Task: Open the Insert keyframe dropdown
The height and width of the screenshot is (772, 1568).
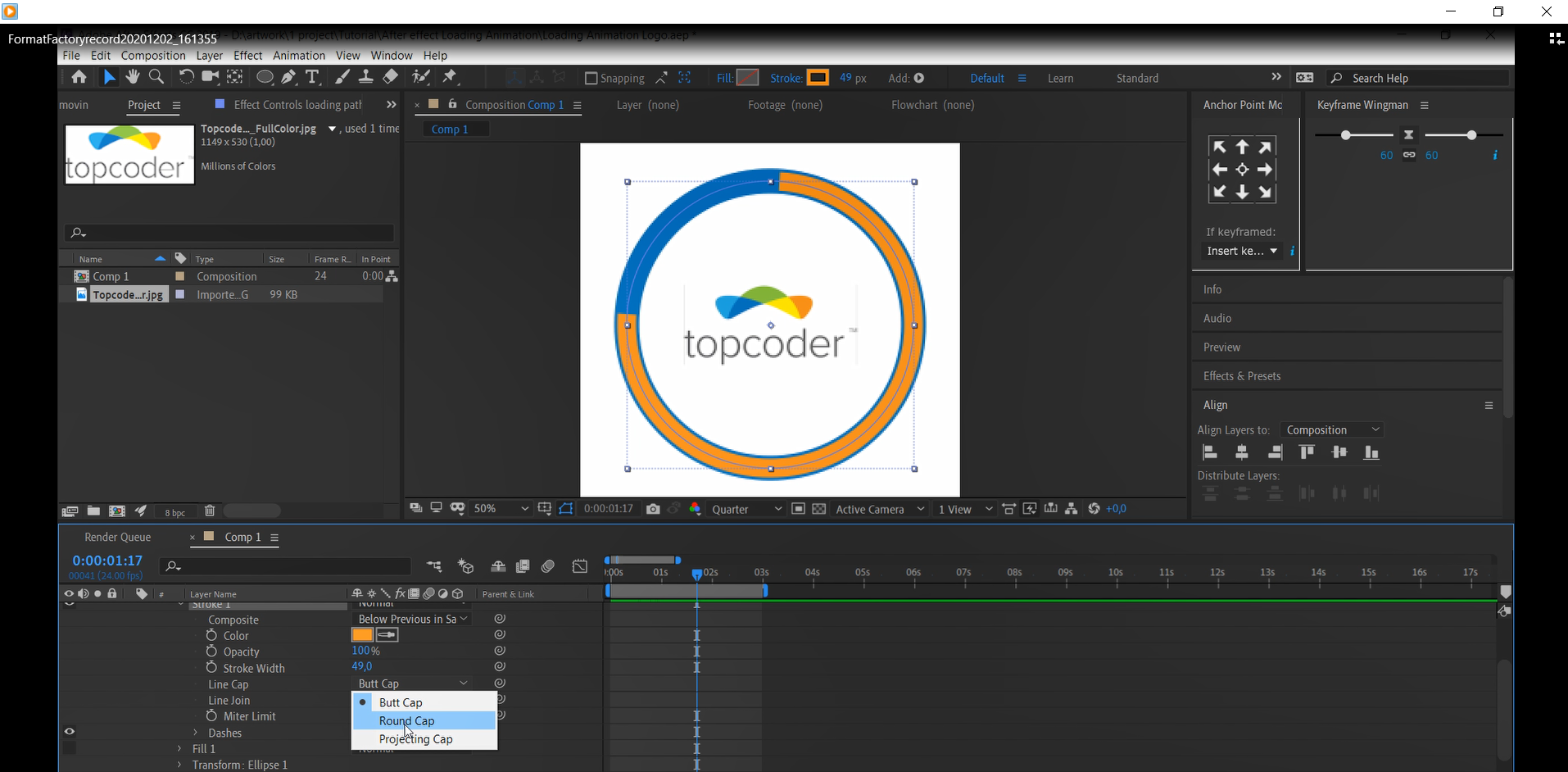Action: pos(1242,251)
